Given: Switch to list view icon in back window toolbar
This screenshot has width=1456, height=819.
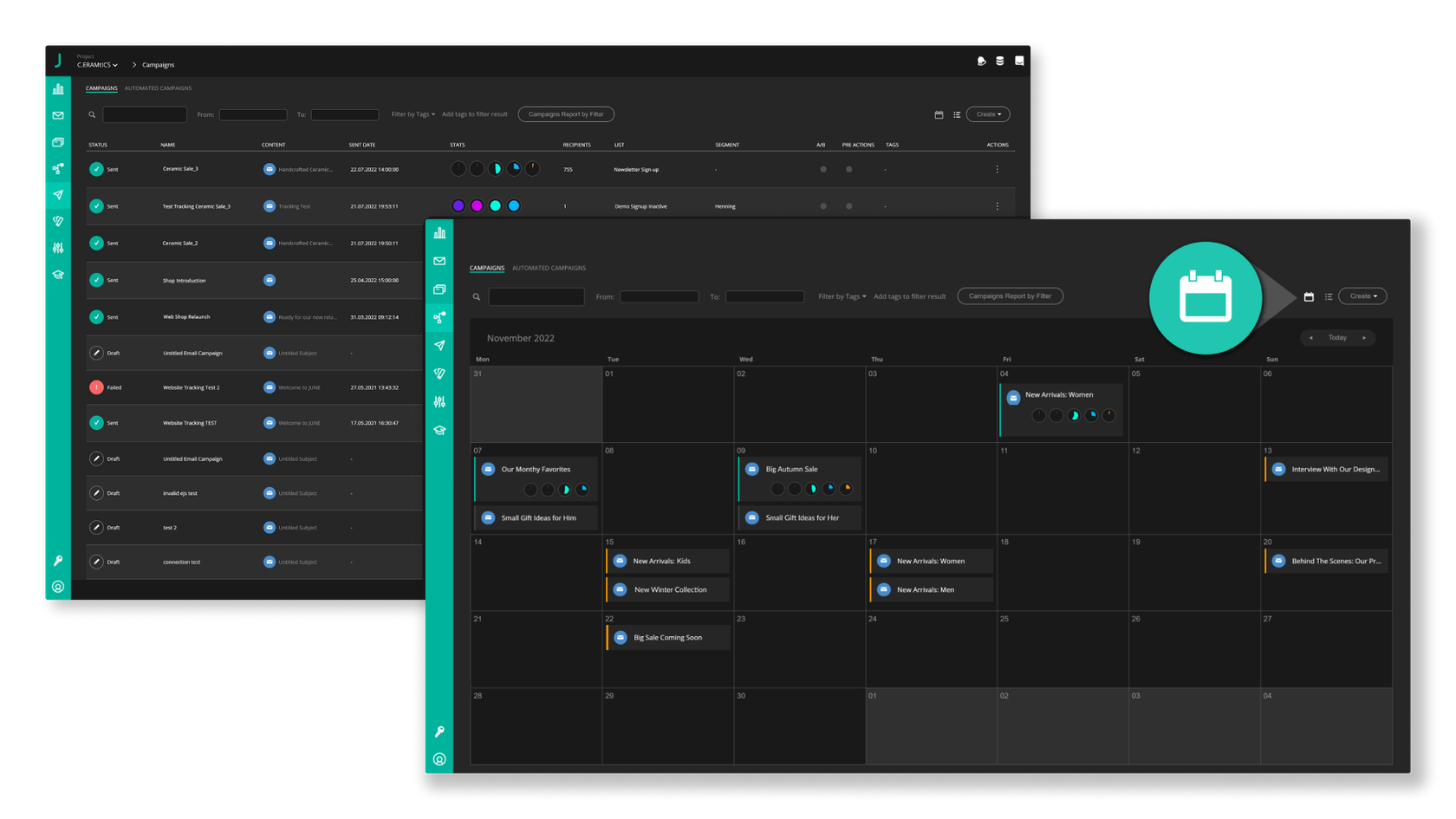Looking at the screenshot, I should [957, 114].
